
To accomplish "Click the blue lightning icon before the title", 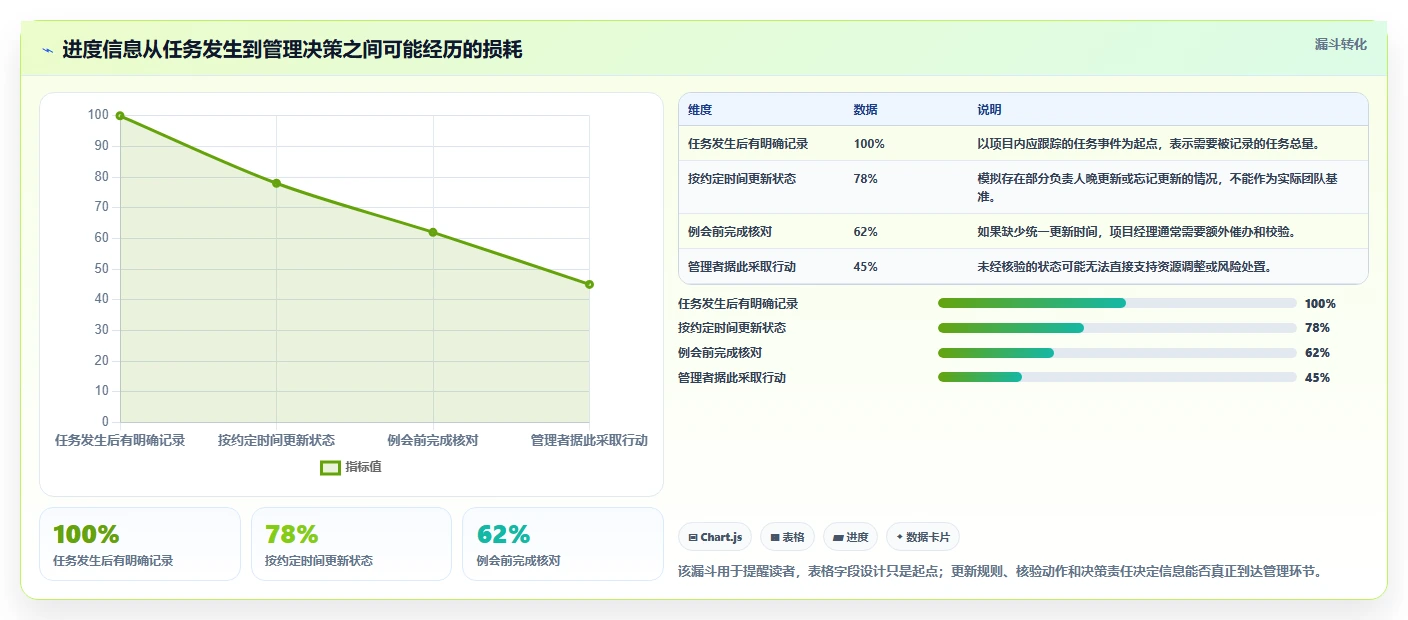I will pos(47,50).
